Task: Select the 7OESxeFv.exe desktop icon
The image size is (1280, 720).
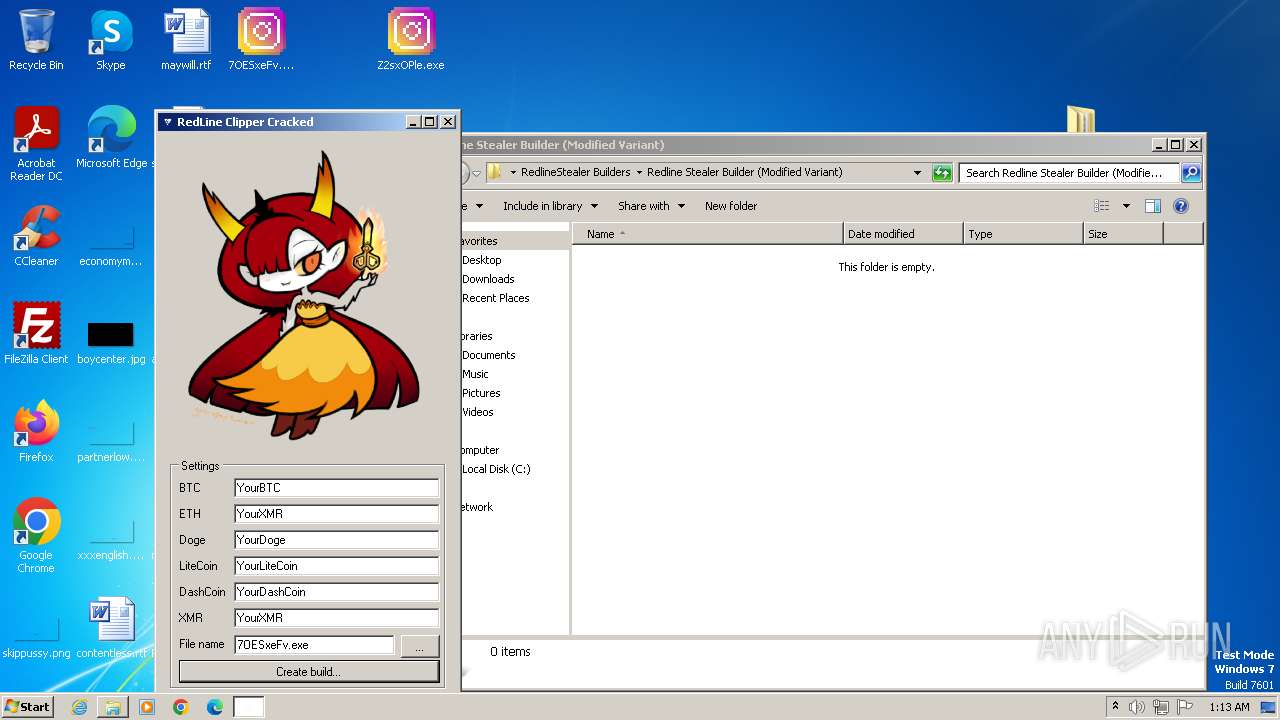Action: click(x=261, y=40)
